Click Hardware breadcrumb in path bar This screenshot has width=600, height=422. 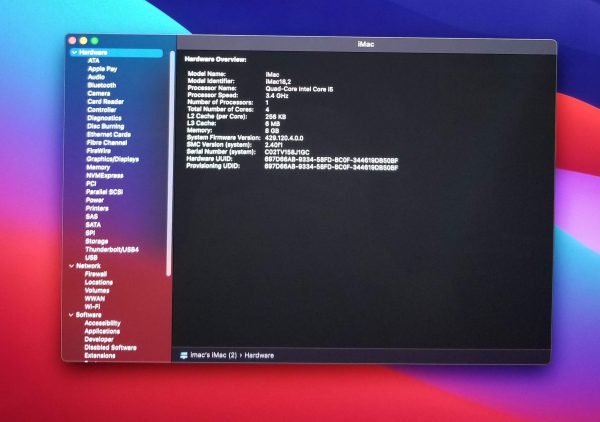tap(260, 355)
